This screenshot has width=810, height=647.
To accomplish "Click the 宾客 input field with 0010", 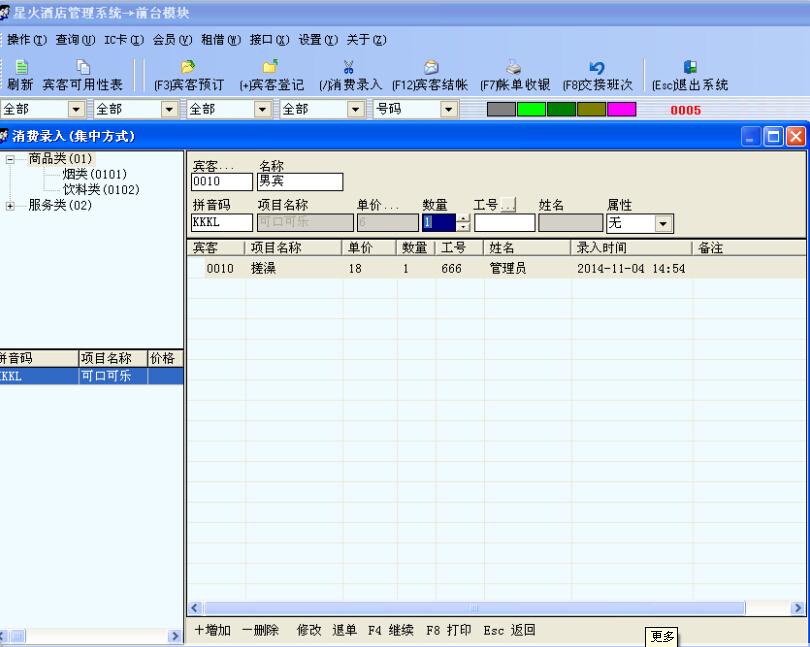I will point(222,182).
